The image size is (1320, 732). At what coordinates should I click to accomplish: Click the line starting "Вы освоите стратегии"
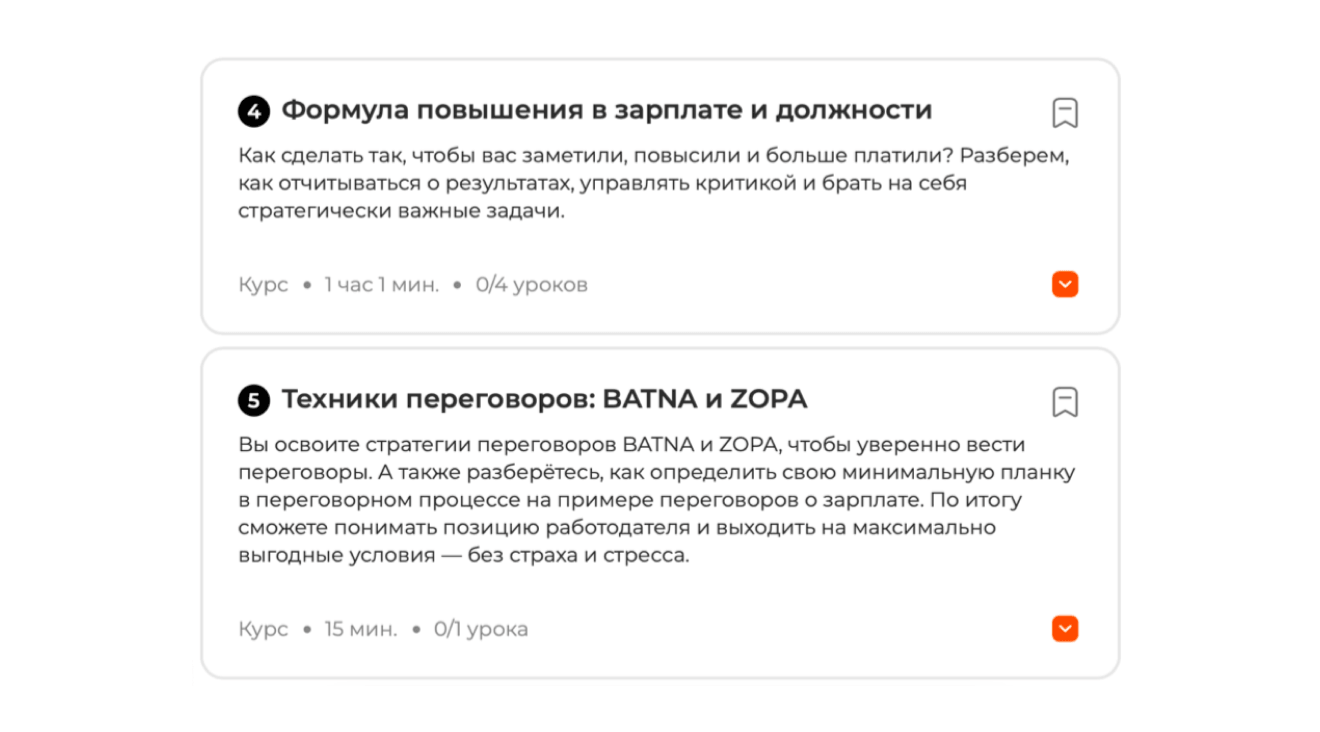pyautogui.click(x=632, y=445)
